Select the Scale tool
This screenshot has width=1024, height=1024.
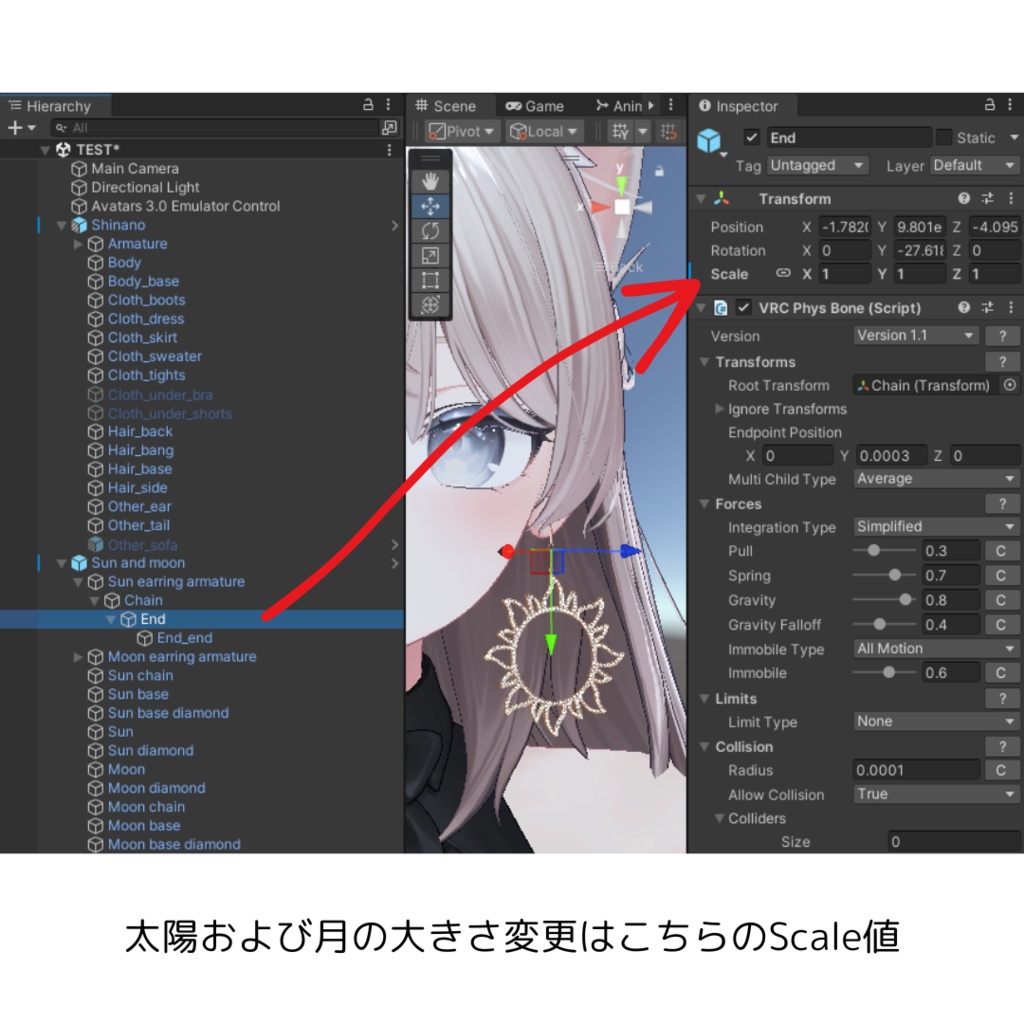[x=430, y=256]
